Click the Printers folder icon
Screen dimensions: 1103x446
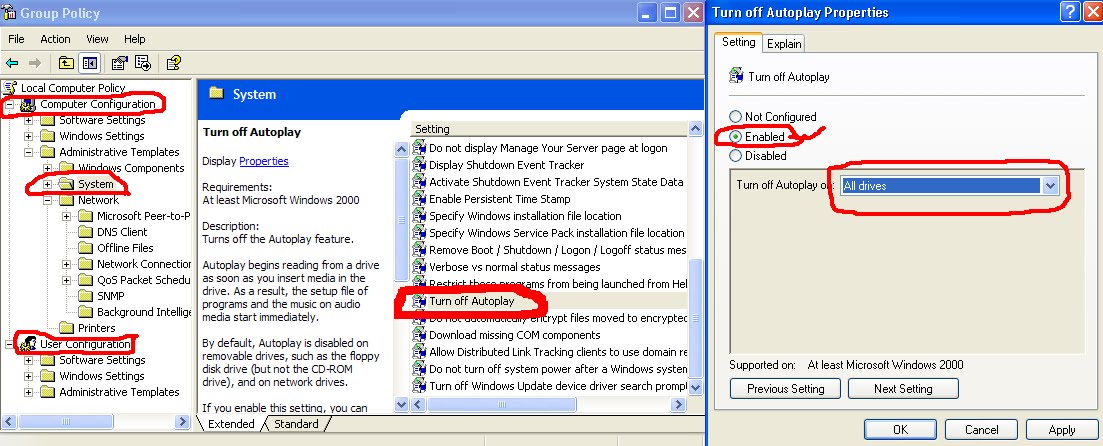66,328
